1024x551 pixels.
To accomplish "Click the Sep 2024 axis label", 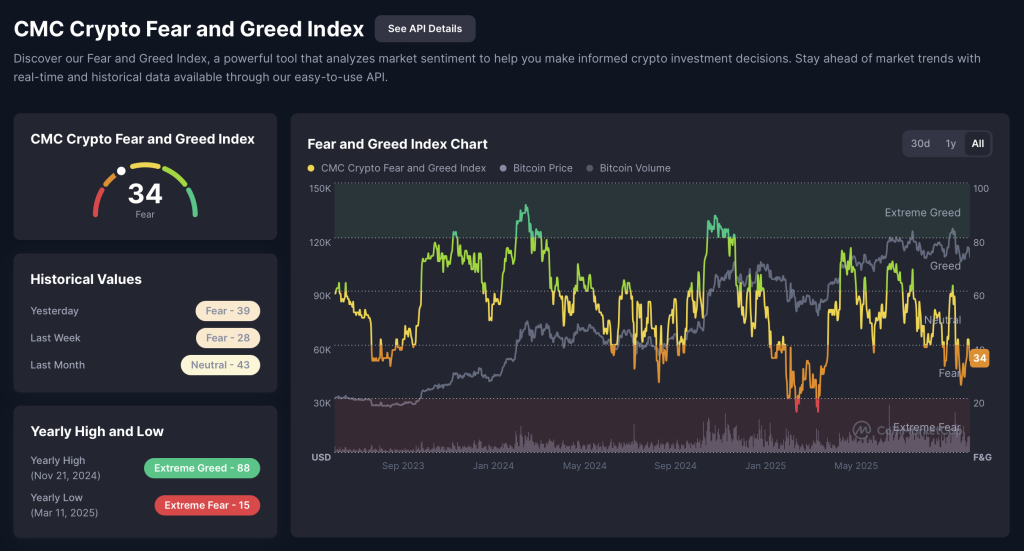I will click(x=675, y=465).
